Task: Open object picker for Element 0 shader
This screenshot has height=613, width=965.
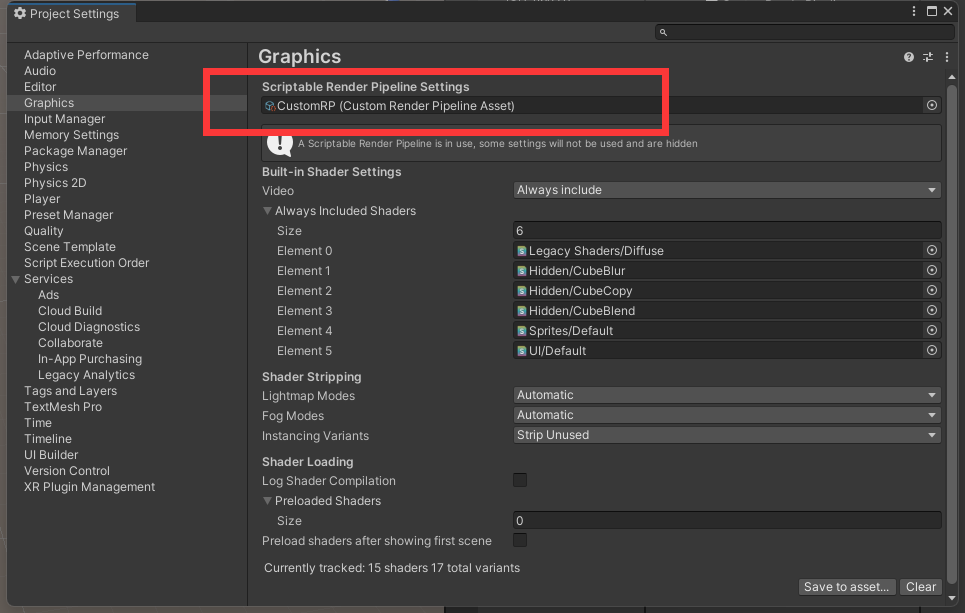Action: click(x=932, y=251)
